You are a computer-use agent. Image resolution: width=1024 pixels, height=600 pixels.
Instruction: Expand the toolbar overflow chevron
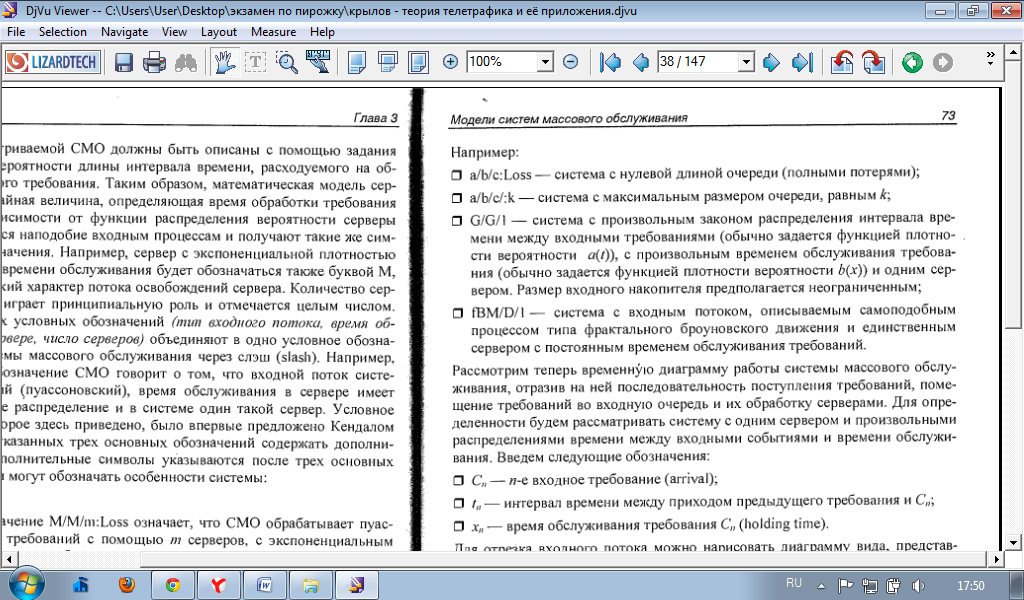(x=990, y=58)
